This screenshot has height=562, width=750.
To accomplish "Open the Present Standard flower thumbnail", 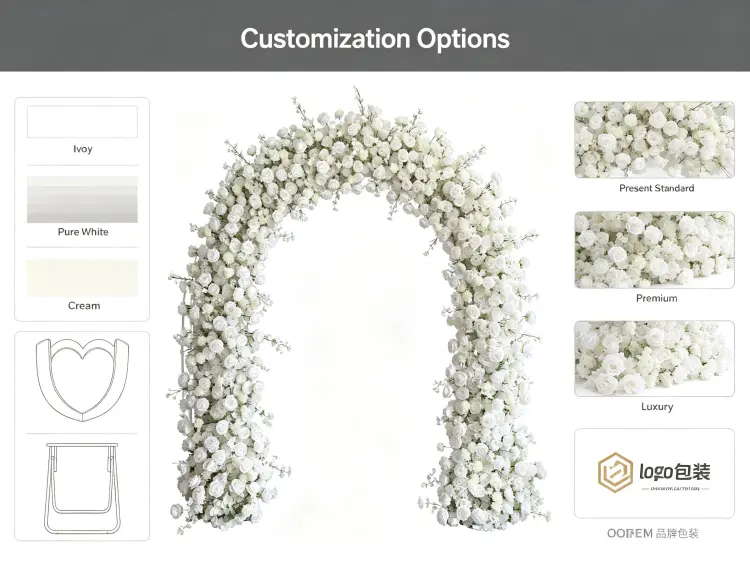I will (x=654, y=140).
